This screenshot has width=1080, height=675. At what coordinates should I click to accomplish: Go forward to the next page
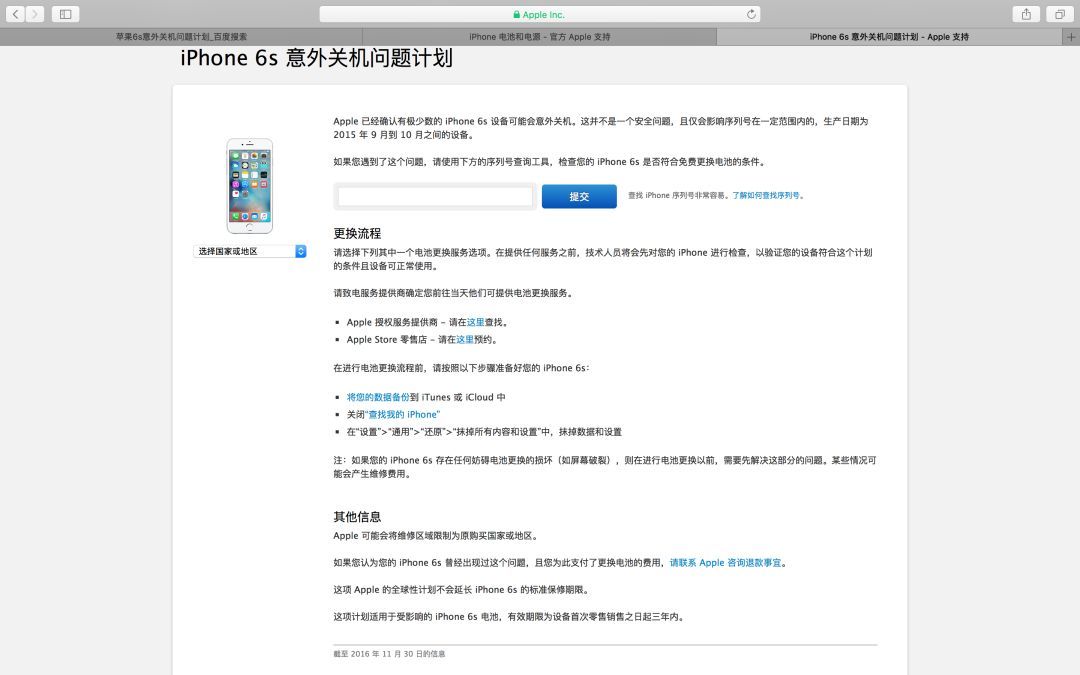pos(36,14)
